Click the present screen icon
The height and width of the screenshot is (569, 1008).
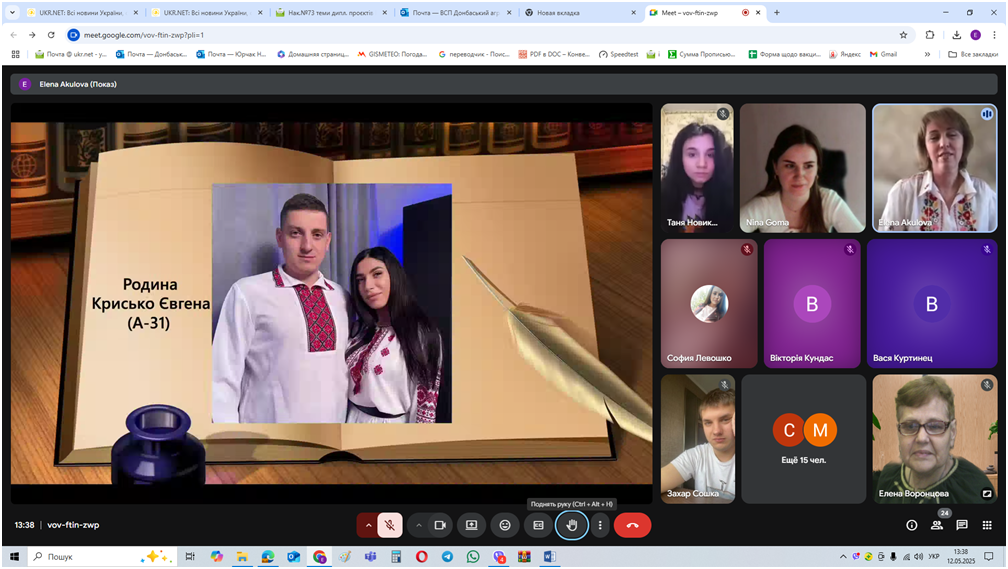point(471,525)
